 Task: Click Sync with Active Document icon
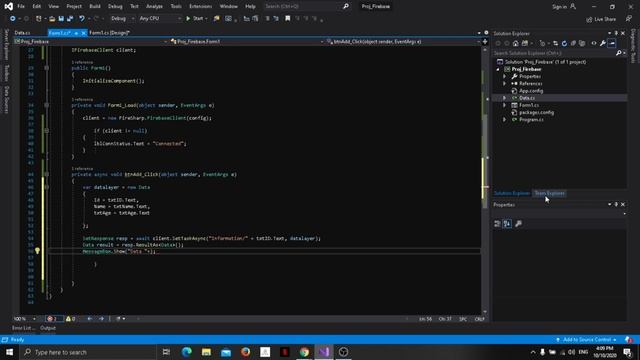[556, 43]
